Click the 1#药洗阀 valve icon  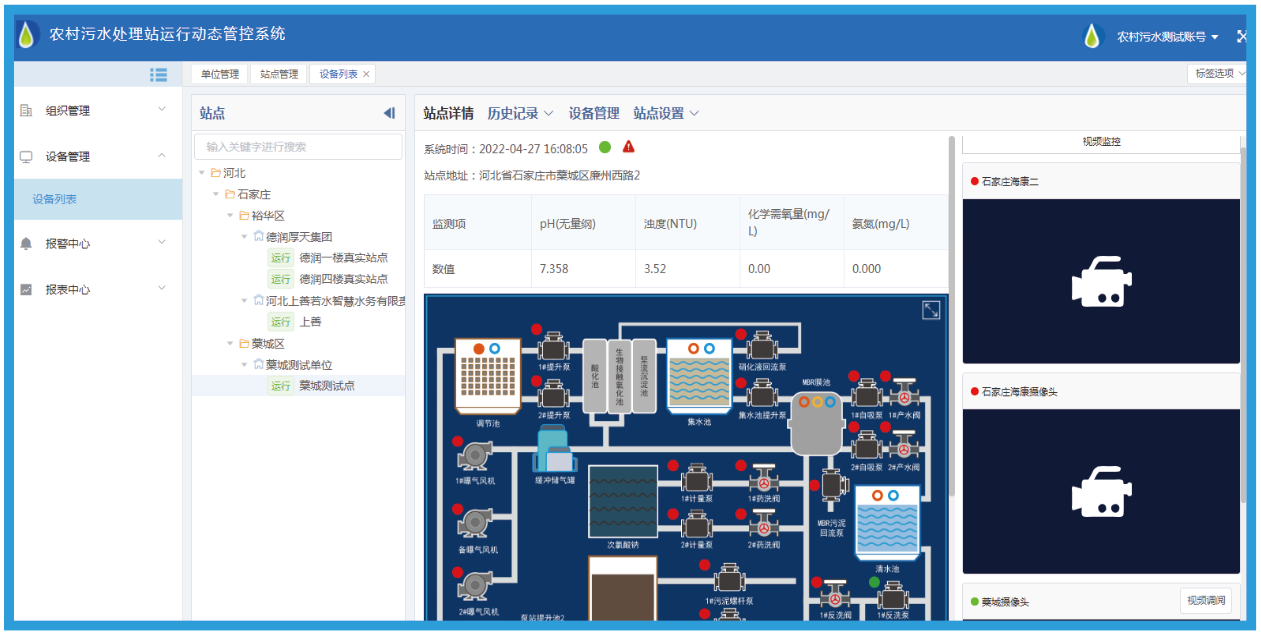[764, 478]
